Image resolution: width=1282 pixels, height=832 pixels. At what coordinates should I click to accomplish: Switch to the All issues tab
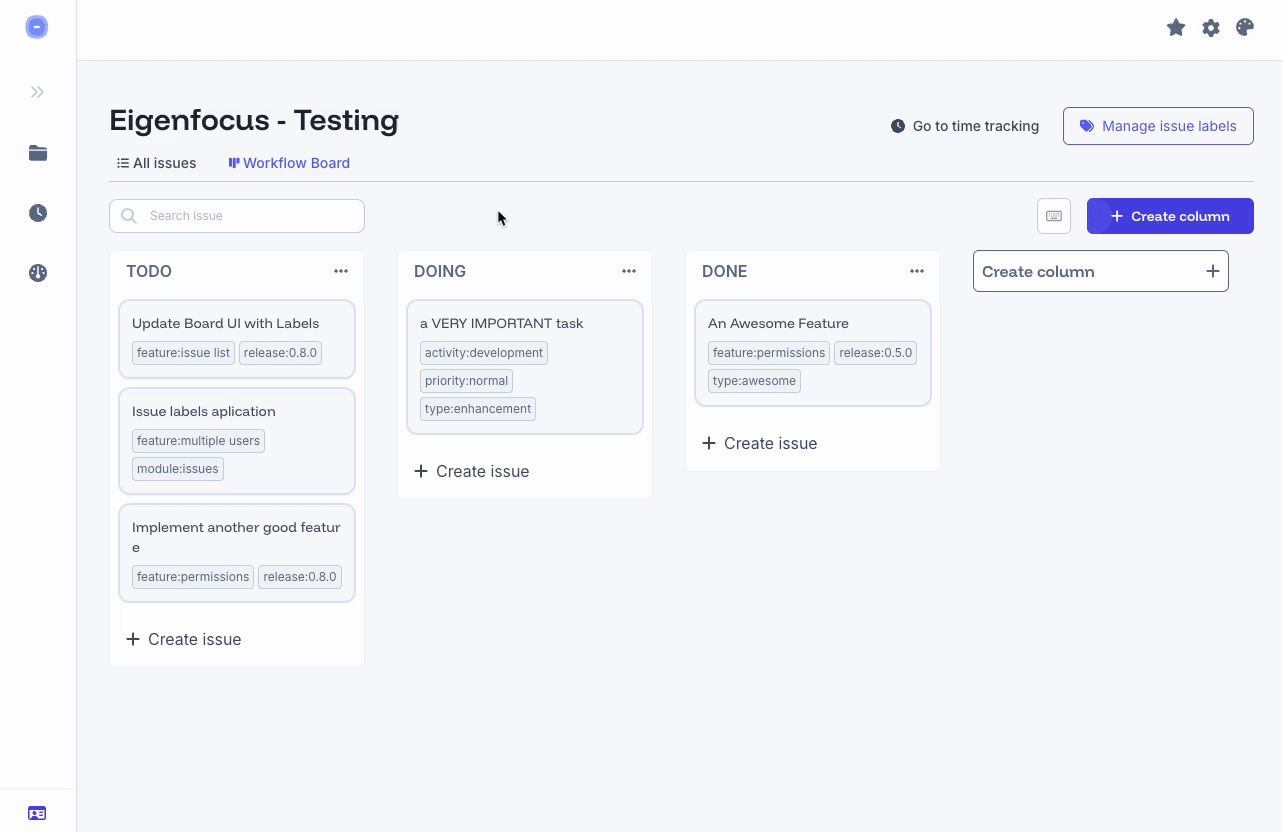[x=156, y=163]
